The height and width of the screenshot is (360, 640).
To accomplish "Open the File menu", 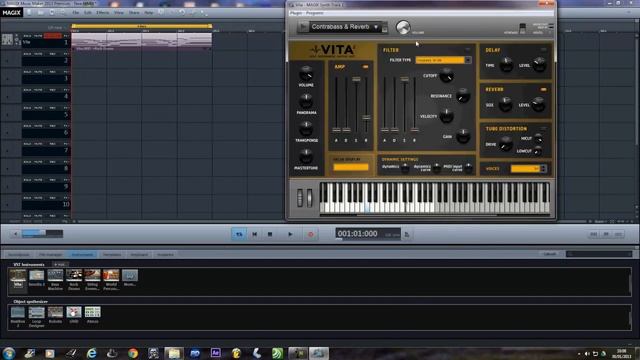I will pos(76,13).
